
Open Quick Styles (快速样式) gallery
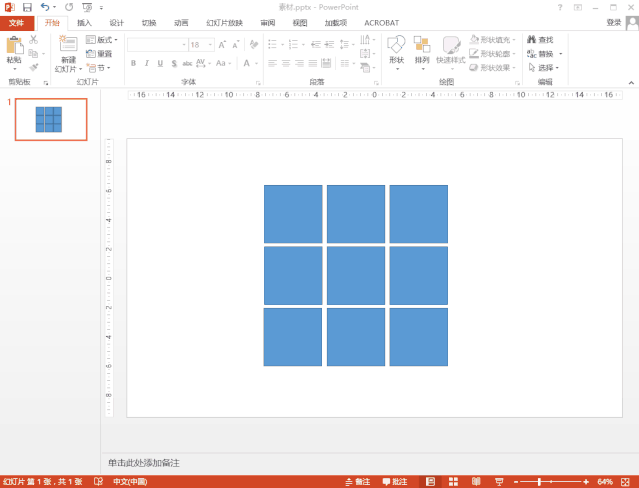pos(451,53)
